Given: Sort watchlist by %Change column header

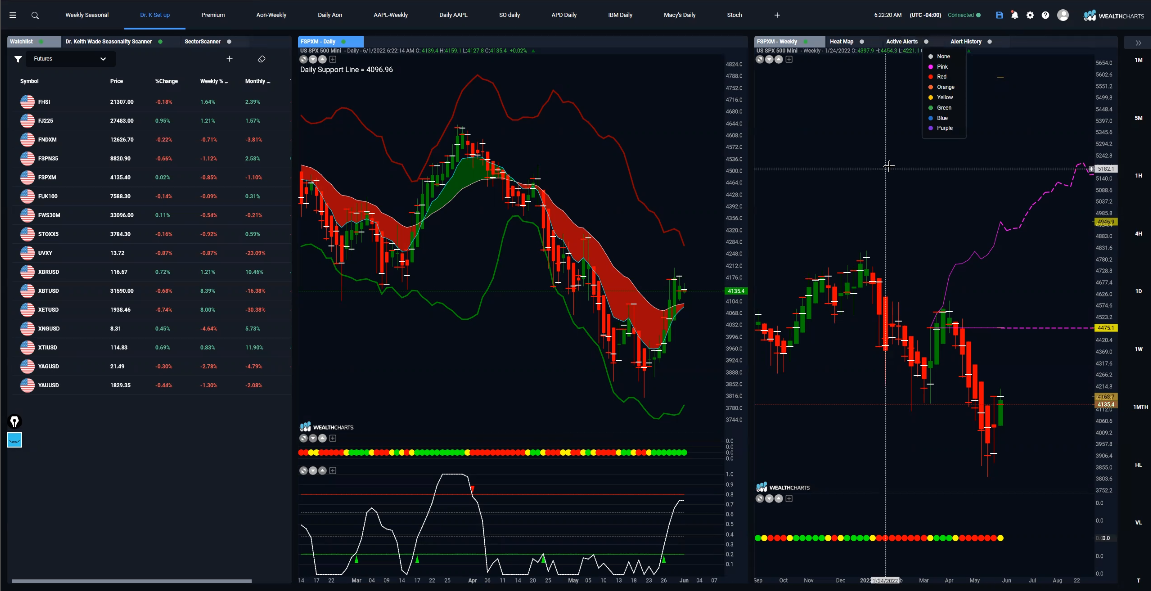Looking at the screenshot, I should pos(167,81).
